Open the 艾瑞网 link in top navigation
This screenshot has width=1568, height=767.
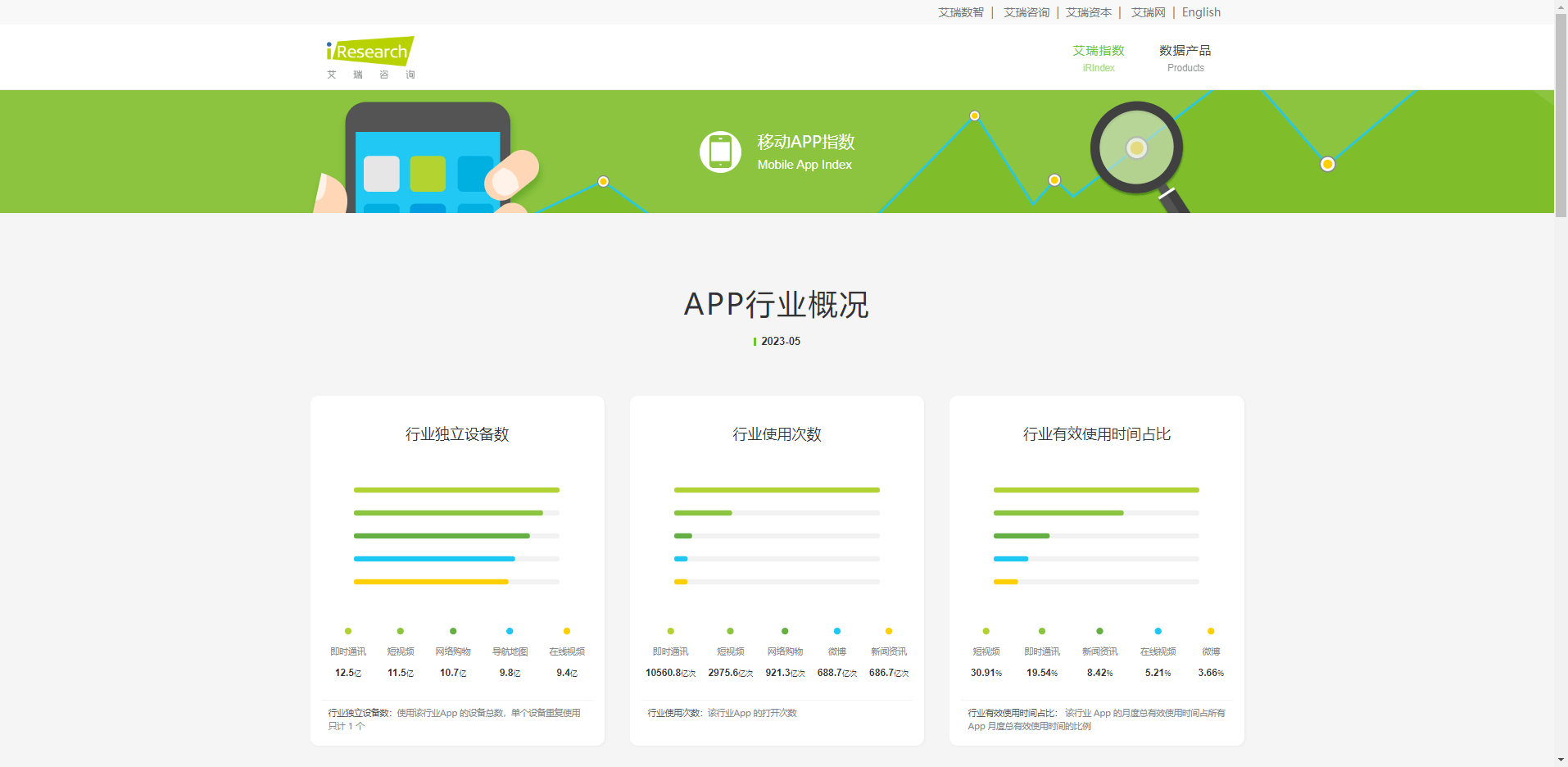point(1147,11)
